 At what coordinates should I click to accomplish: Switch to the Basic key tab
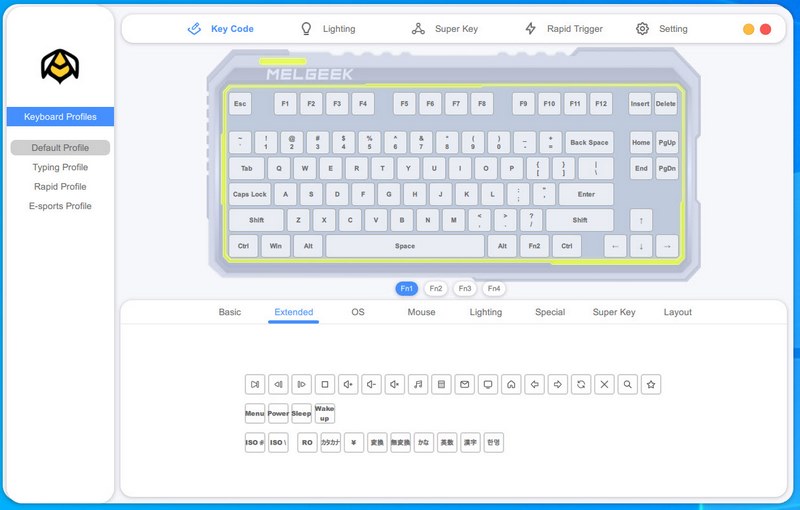pyautogui.click(x=230, y=312)
